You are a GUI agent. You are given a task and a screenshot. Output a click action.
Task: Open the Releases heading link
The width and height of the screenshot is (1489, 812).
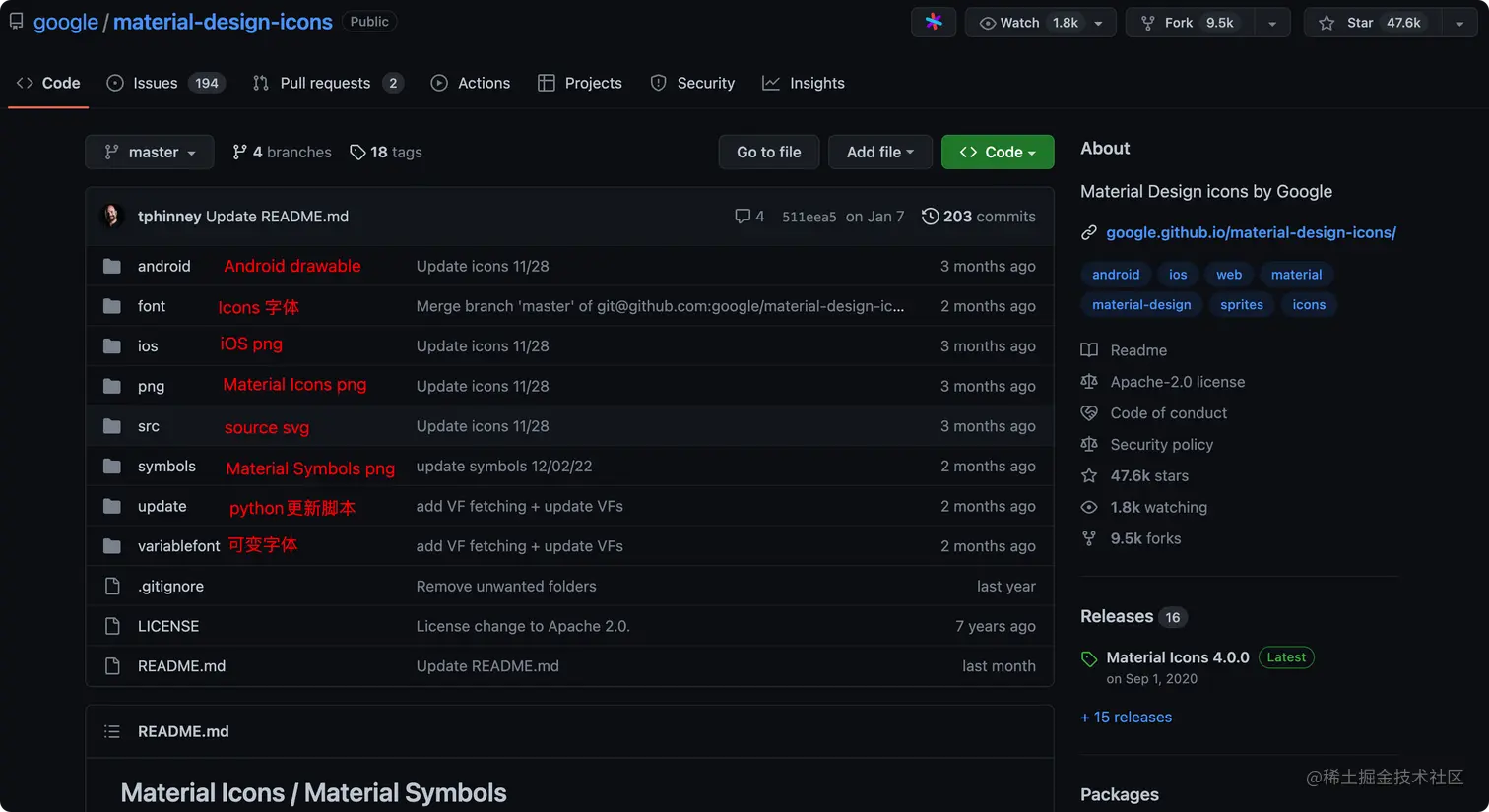1117,616
